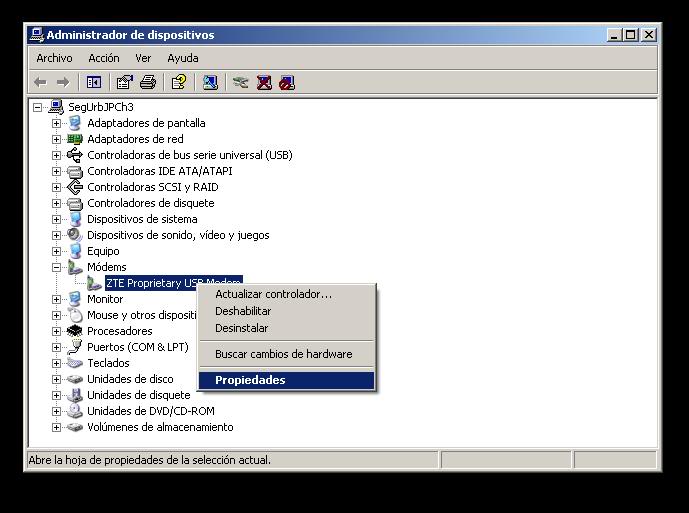
Task: Select the Mouse y otros dispositivos row
Action: coord(141,315)
